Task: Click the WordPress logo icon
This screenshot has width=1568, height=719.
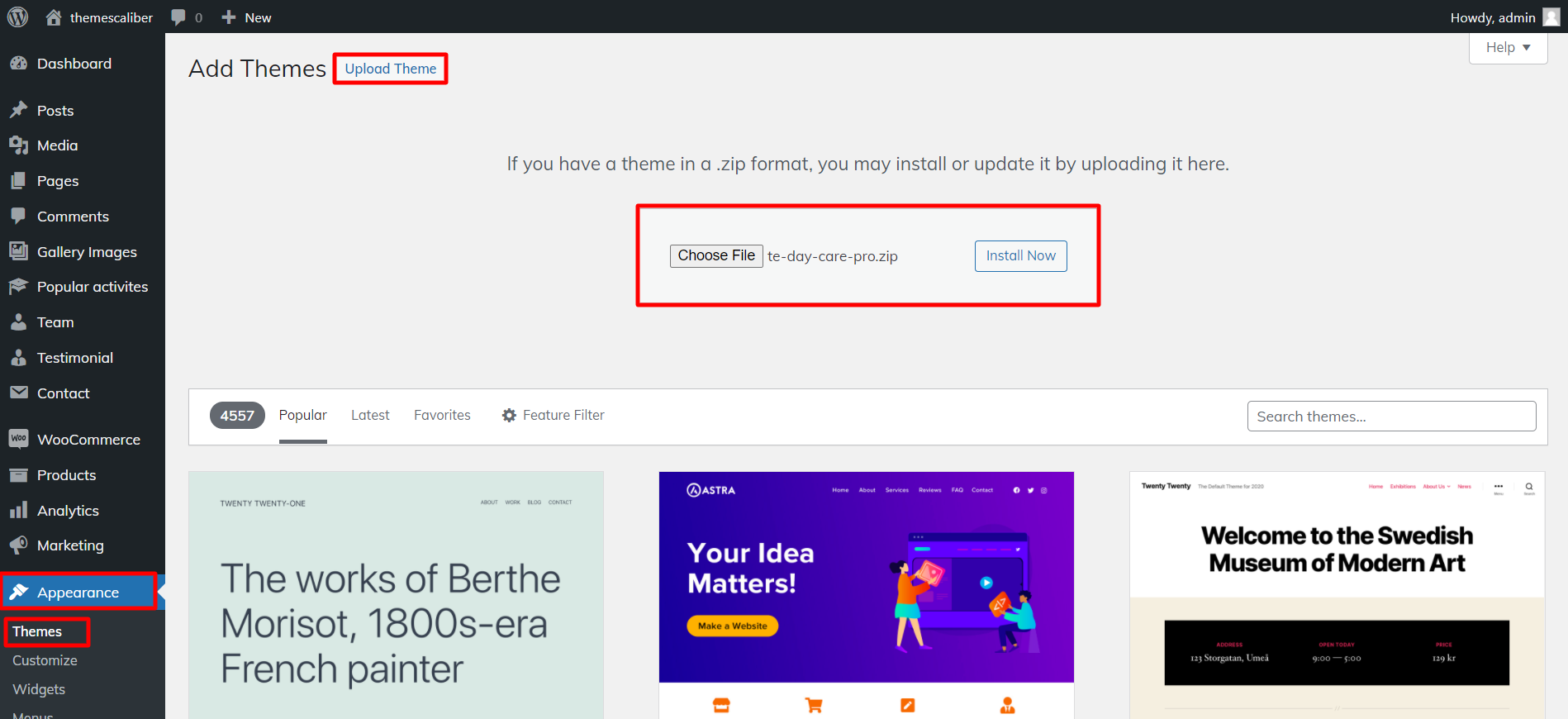Action: (17, 17)
